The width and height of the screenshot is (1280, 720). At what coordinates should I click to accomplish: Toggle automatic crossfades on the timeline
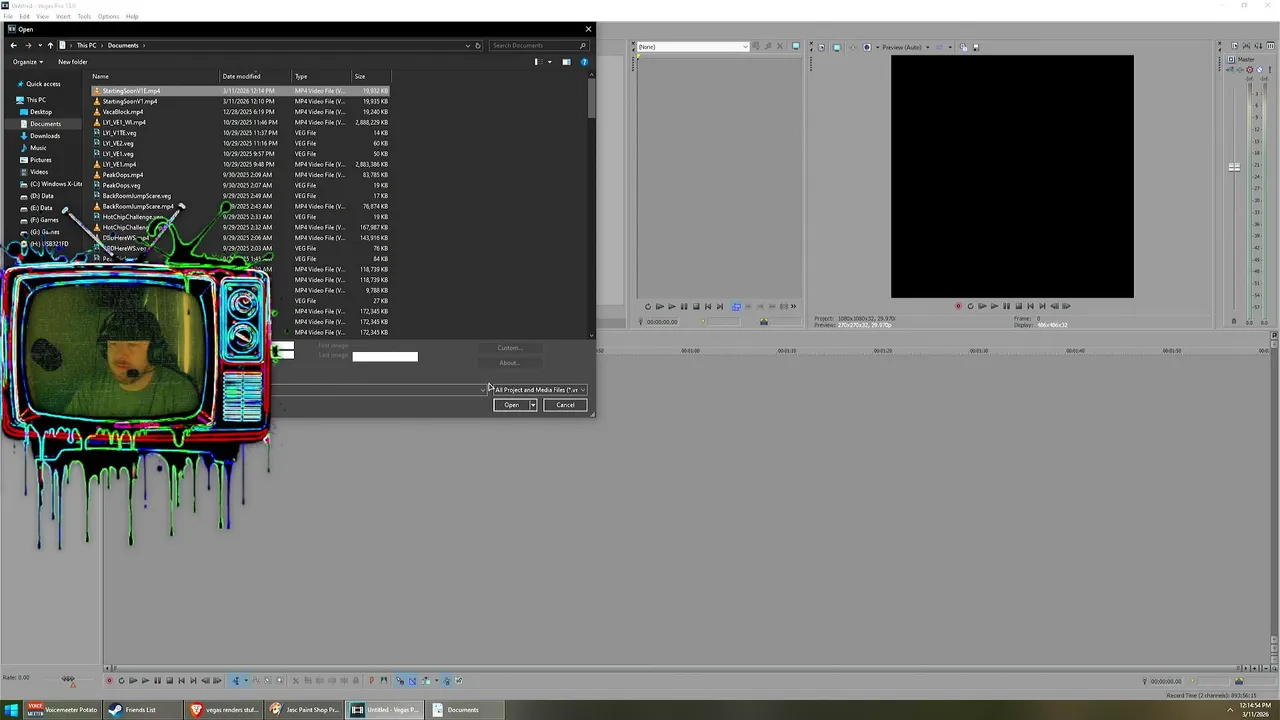pyautogui.click(x=412, y=681)
